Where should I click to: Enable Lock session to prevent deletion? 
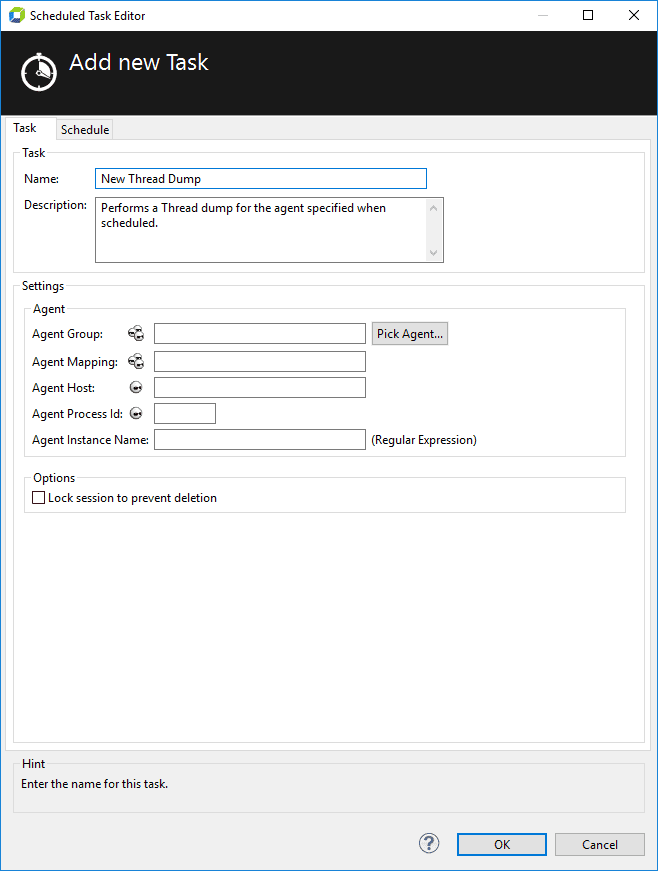tap(38, 498)
